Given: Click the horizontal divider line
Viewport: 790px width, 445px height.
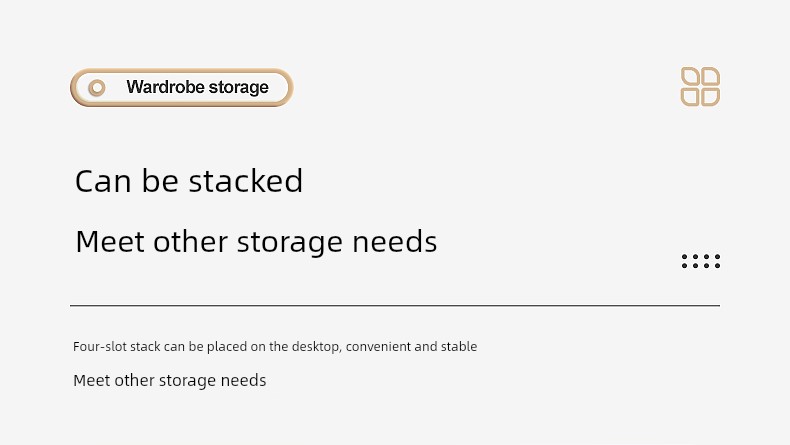Looking at the screenshot, I should coord(395,305).
